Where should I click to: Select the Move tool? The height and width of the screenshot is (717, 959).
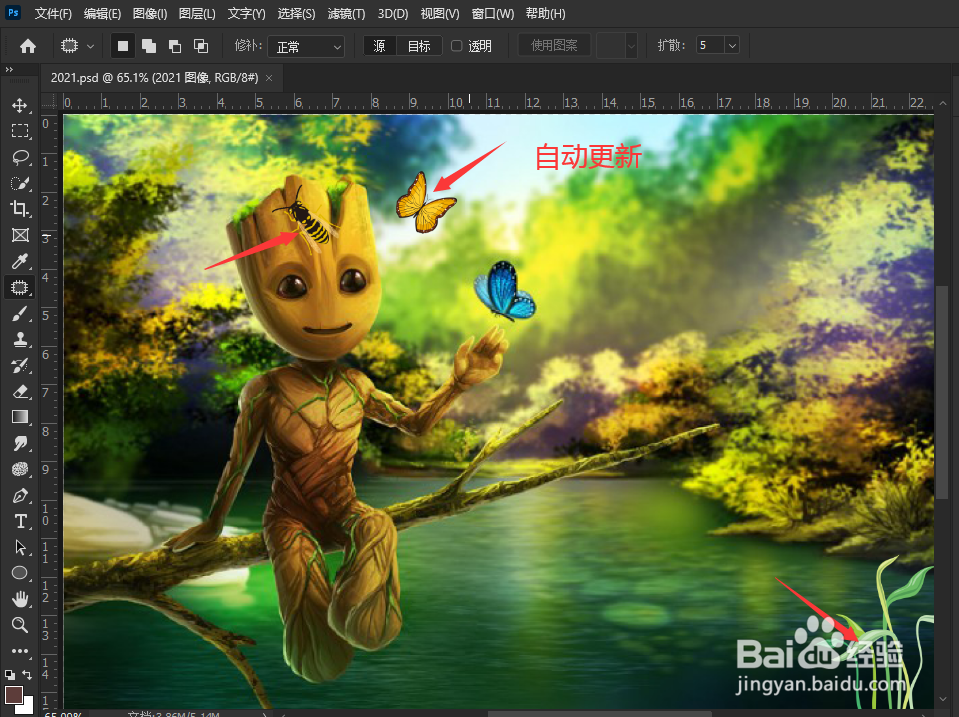[20, 105]
